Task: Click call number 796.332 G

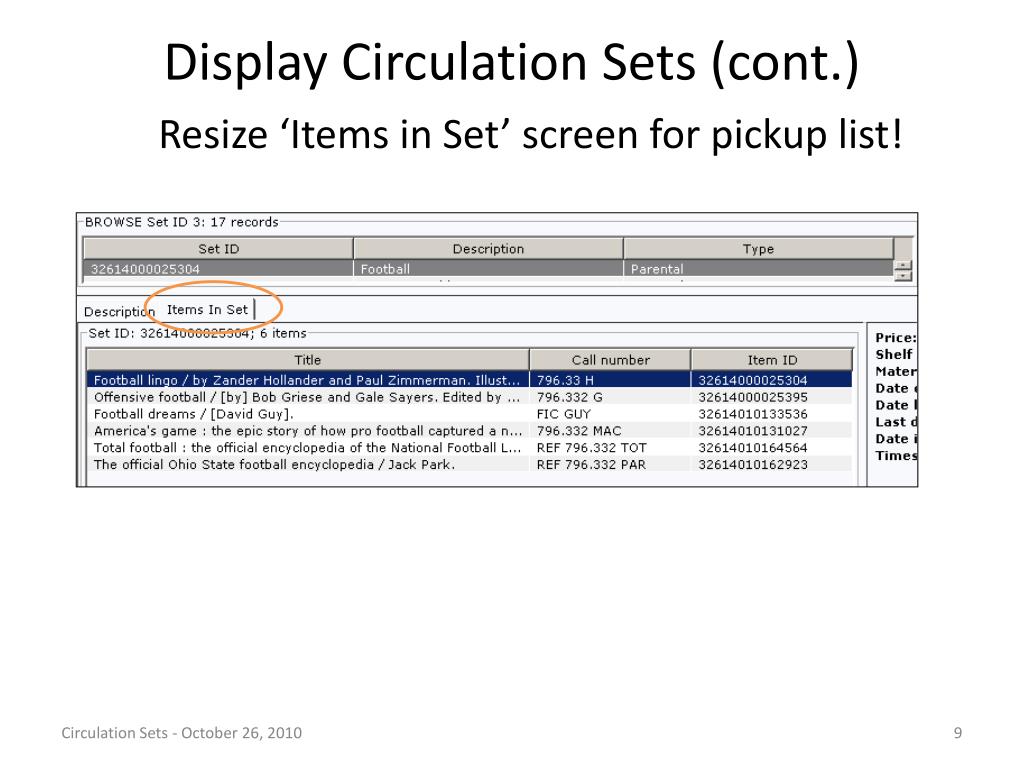Action: (x=610, y=397)
